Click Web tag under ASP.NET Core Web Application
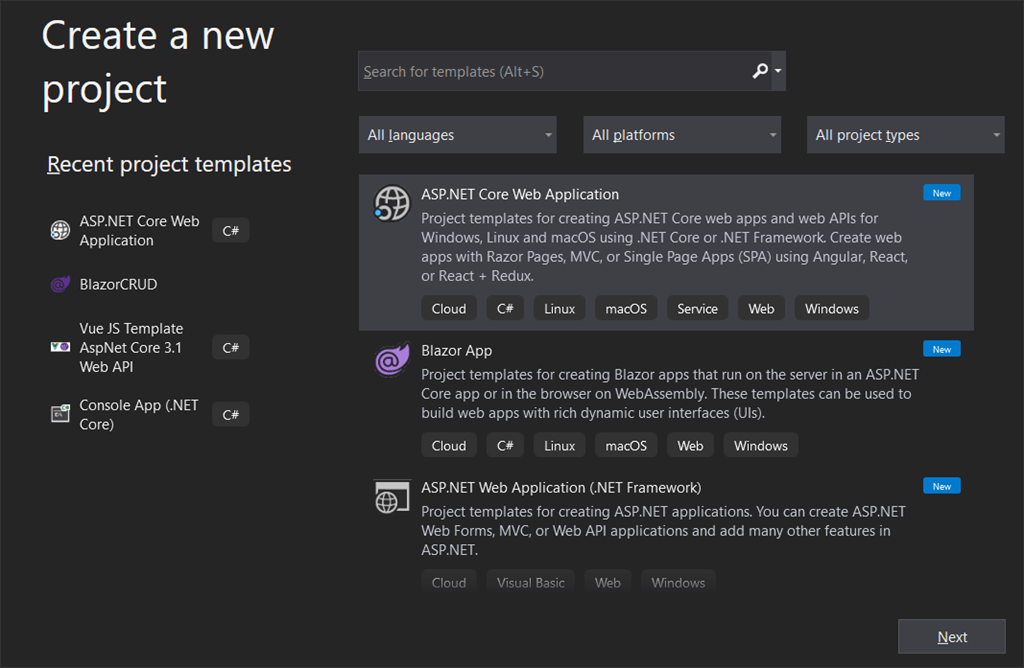The width and height of the screenshot is (1024, 668). pyautogui.click(x=761, y=309)
